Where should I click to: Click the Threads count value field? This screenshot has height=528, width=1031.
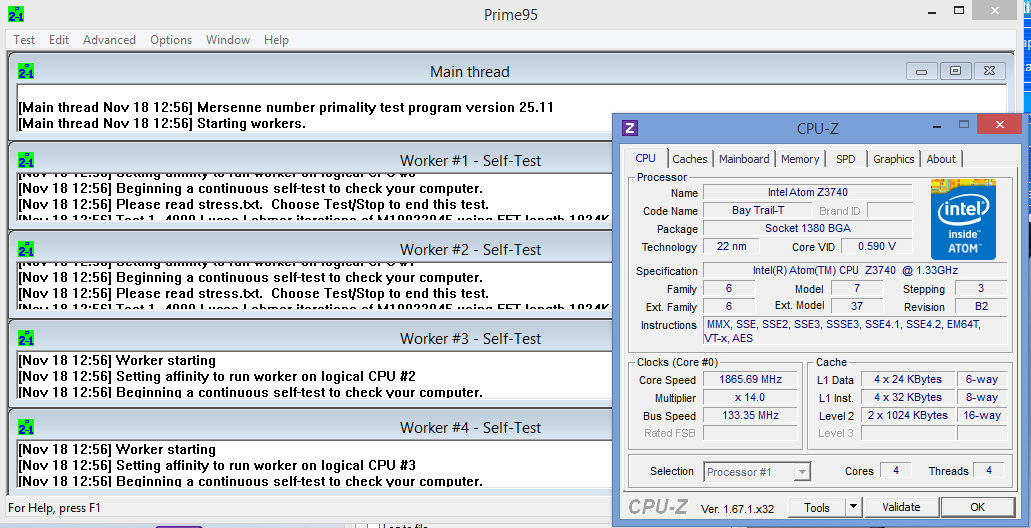point(989,470)
